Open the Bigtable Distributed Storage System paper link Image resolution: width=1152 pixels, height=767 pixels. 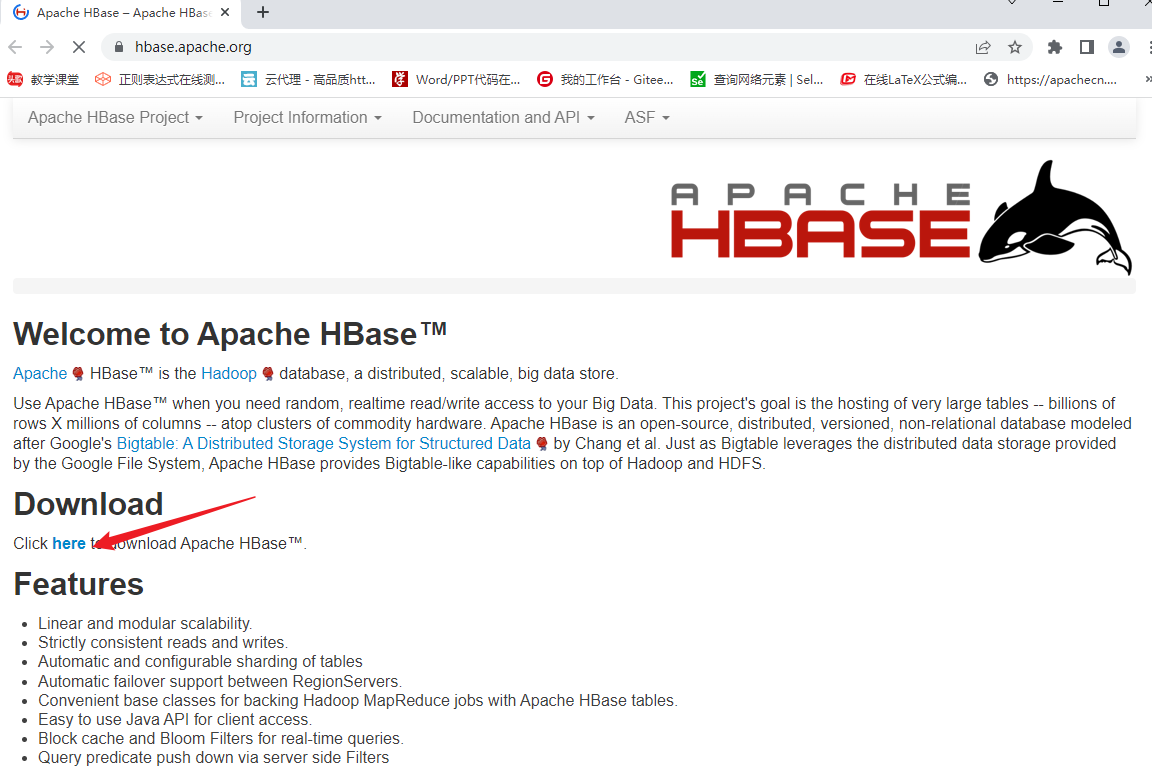pos(323,444)
